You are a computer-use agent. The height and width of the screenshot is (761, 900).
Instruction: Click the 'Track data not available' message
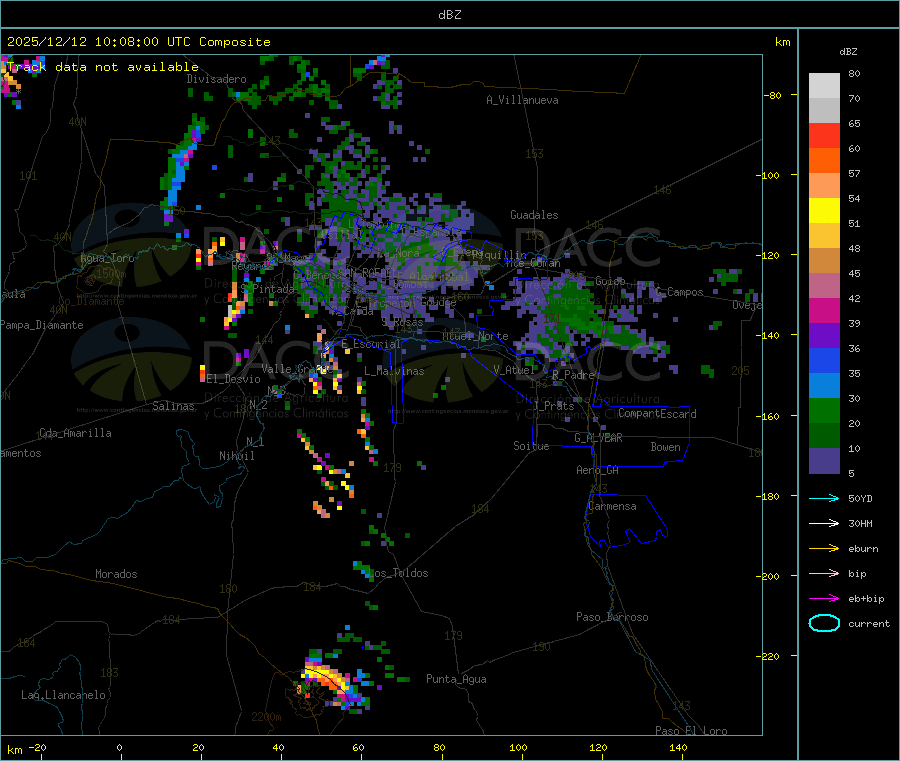(x=103, y=67)
